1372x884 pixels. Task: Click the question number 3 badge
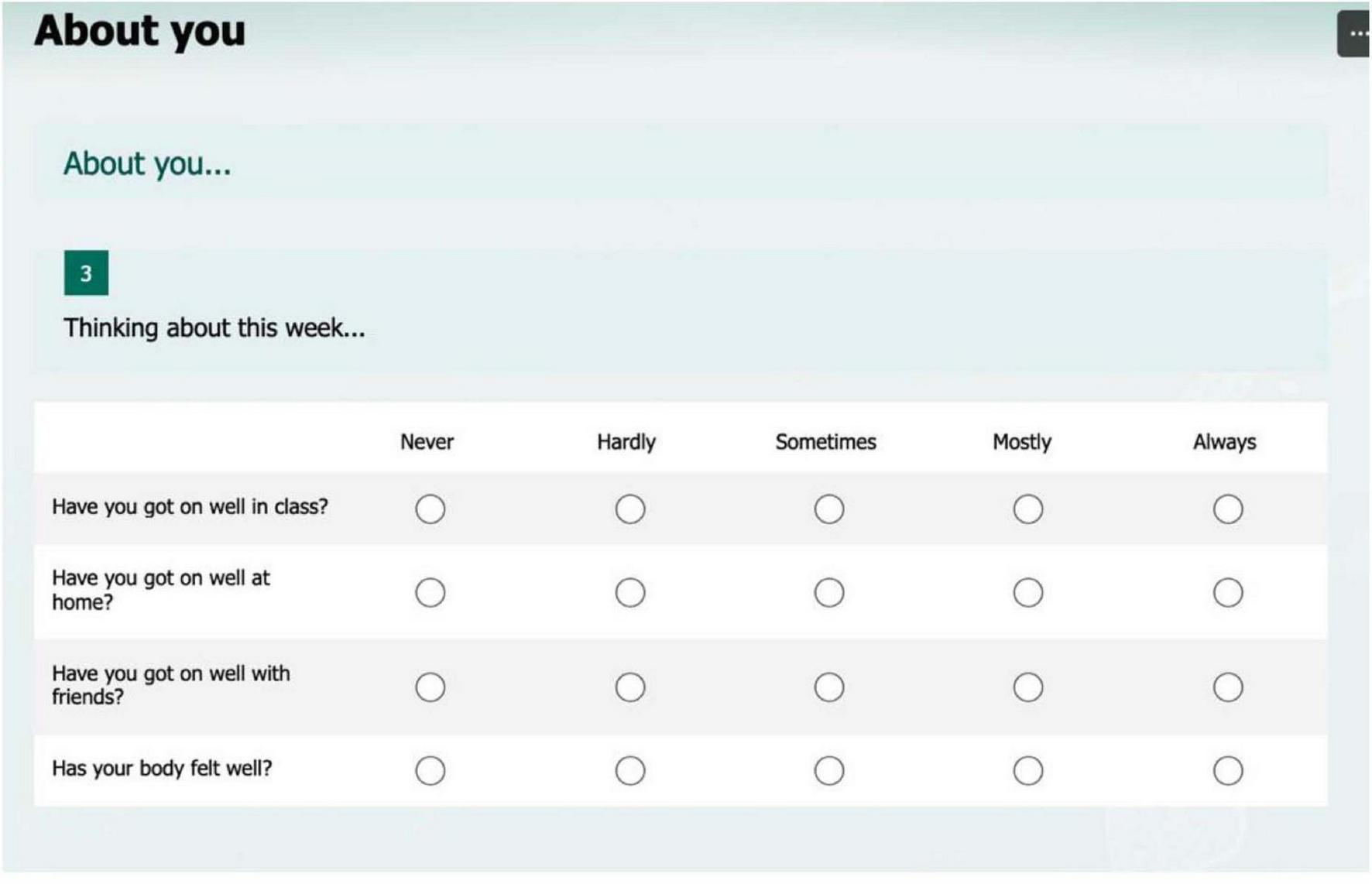(86, 273)
